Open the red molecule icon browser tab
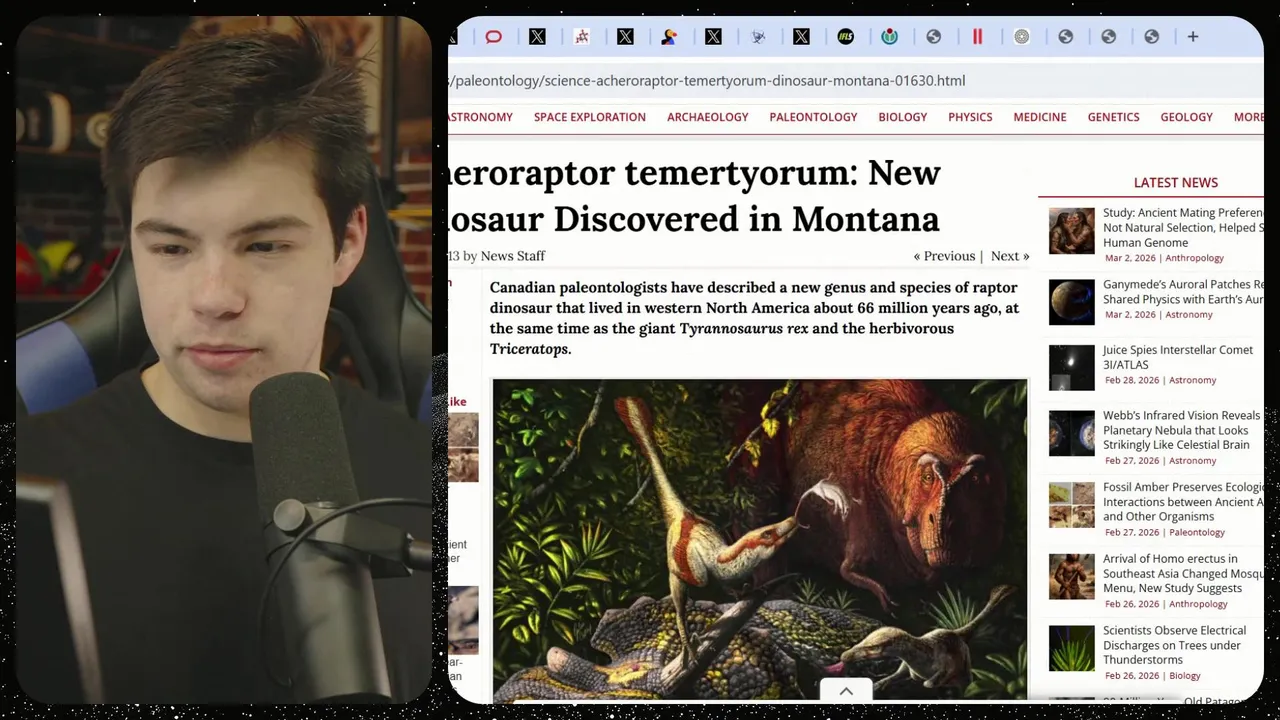 tap(581, 37)
